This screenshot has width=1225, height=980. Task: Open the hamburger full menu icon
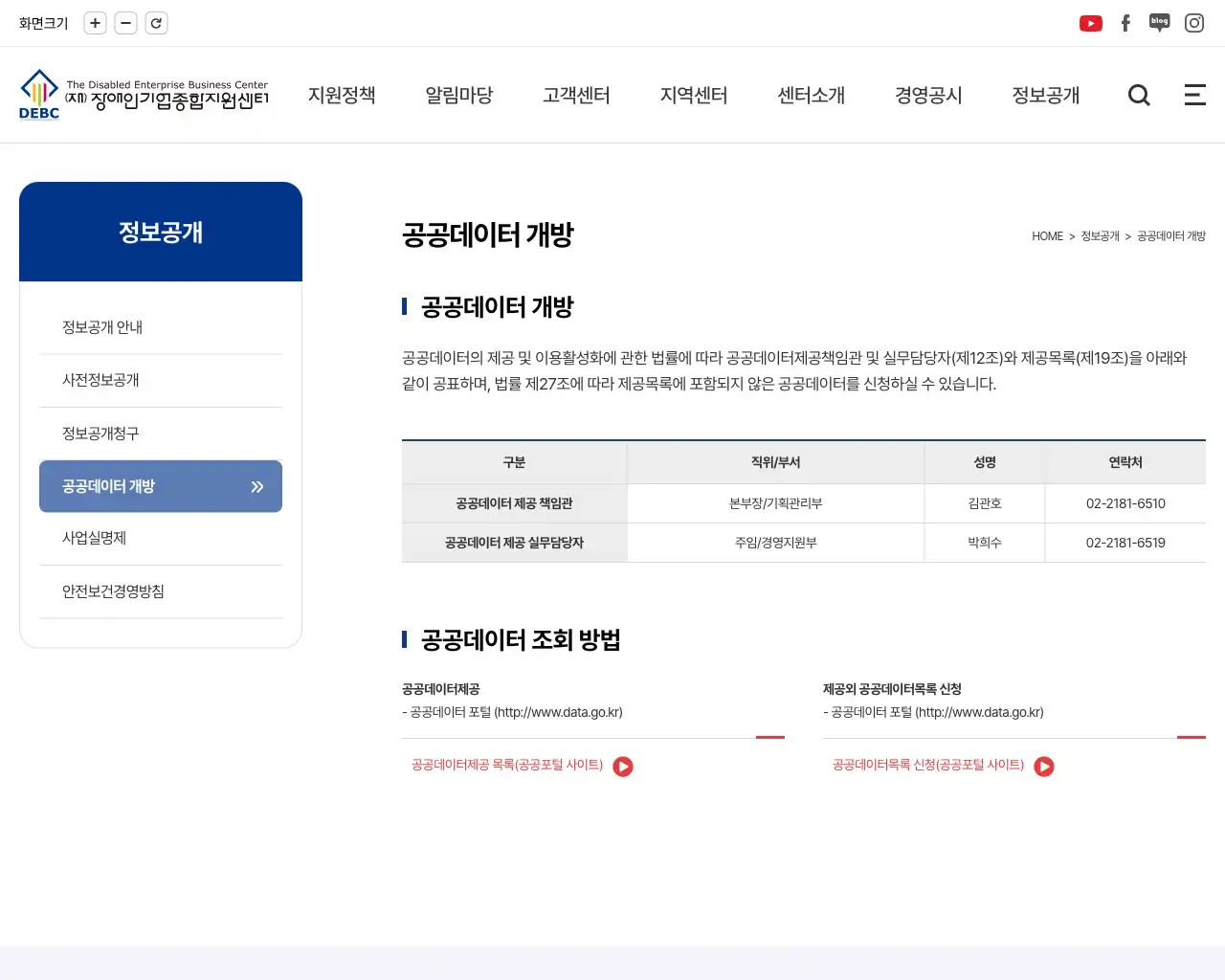pos(1194,95)
